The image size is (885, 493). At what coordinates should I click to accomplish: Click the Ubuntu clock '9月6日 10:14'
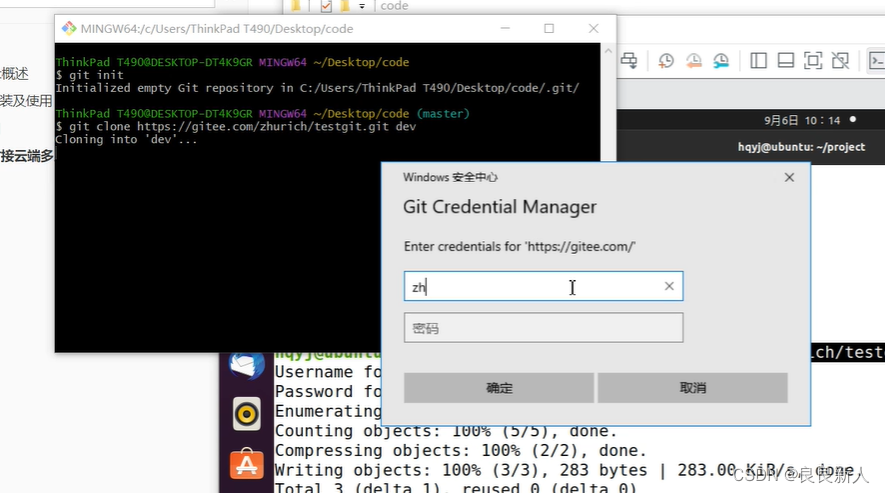[802, 120]
